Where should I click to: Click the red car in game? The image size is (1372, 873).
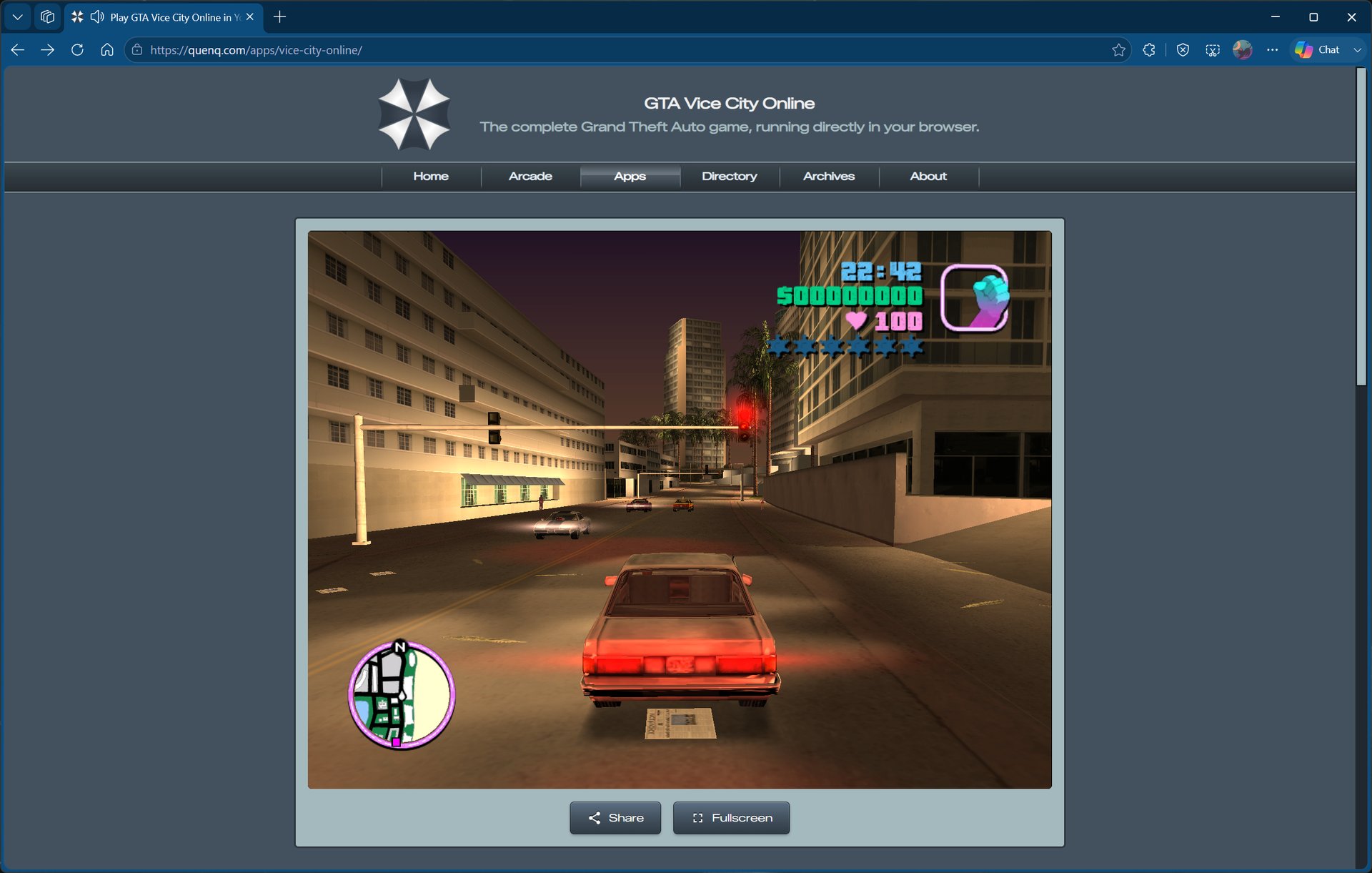coord(680,631)
